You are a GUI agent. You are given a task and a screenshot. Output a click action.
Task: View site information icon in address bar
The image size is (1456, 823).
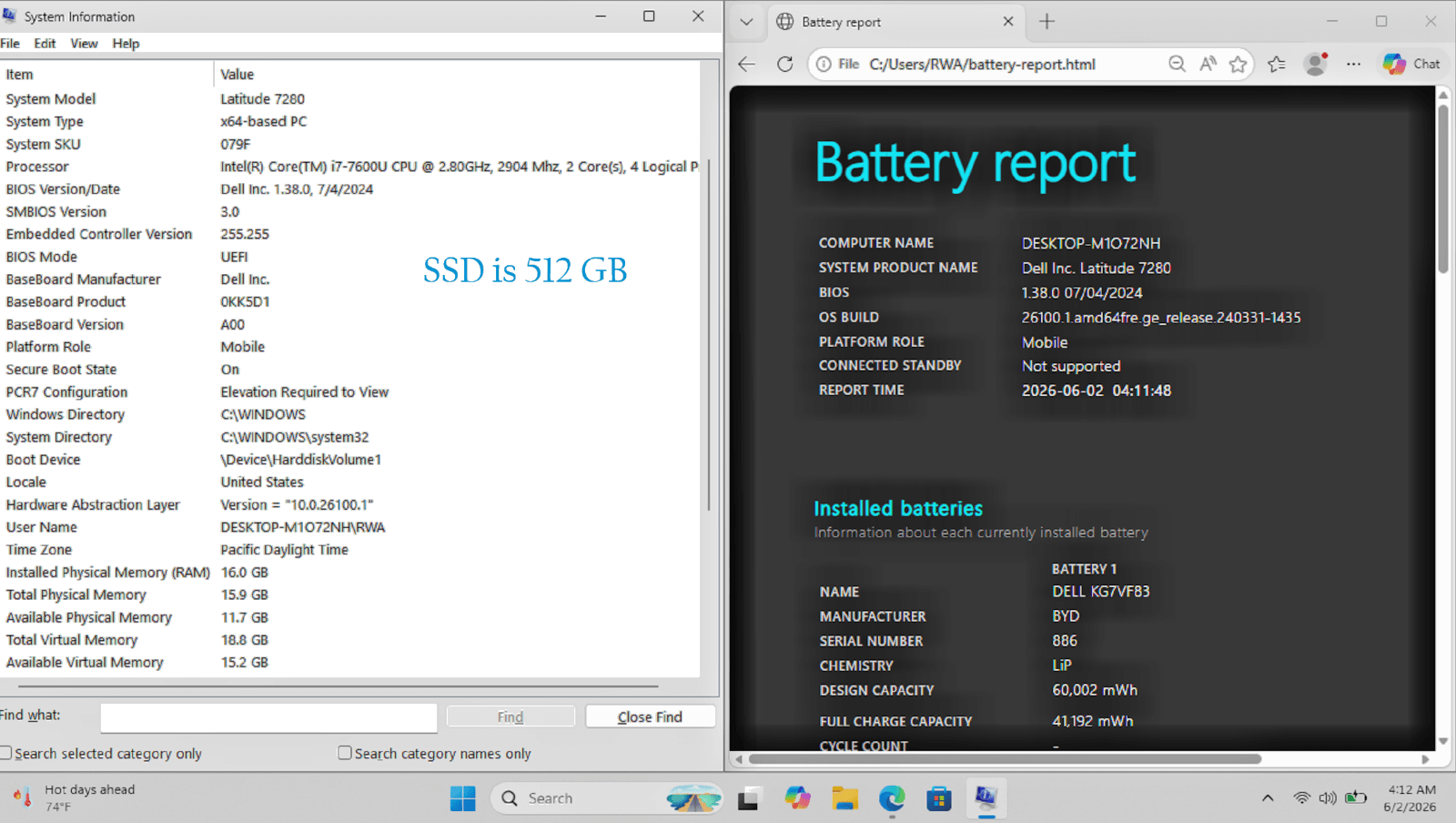click(x=824, y=64)
